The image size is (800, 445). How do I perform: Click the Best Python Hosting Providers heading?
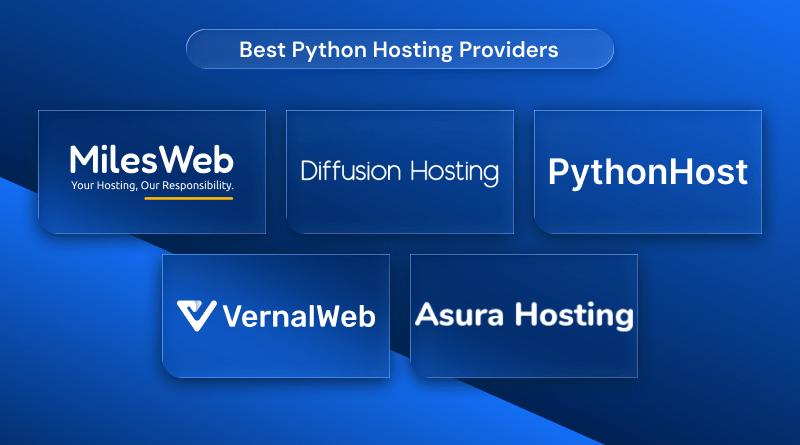(399, 50)
